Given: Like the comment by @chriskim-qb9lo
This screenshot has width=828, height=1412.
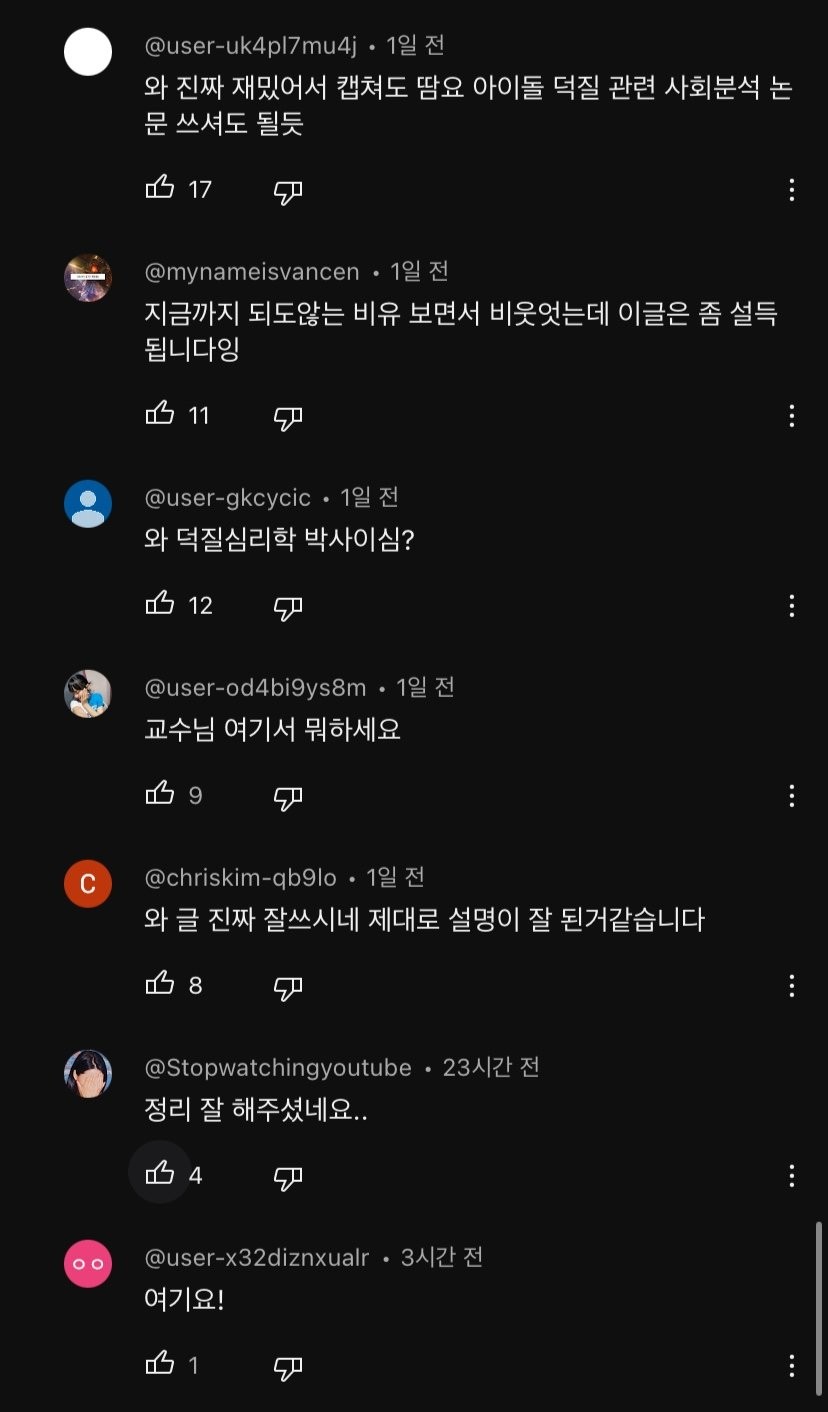Looking at the screenshot, I should 160,984.
